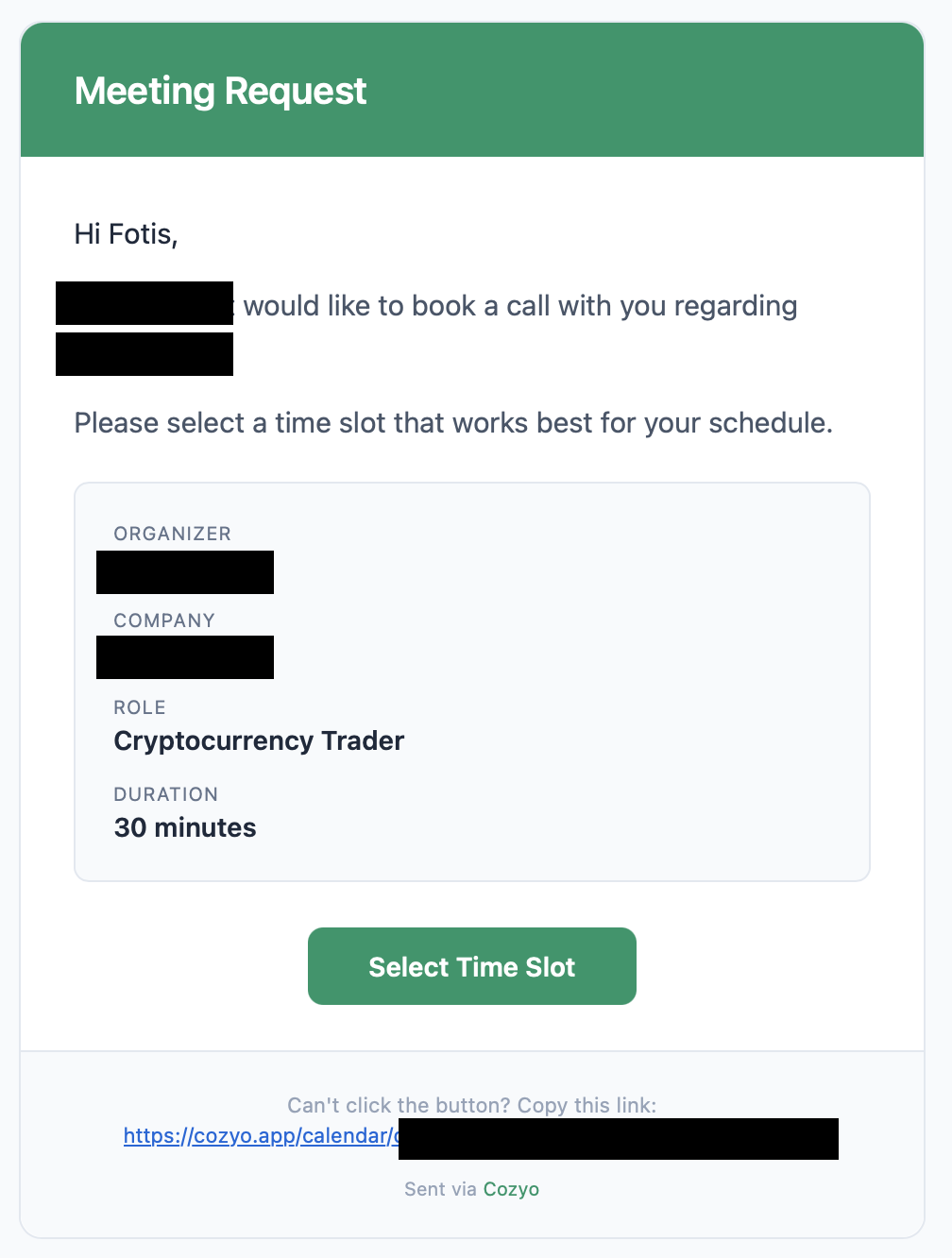Click the "Can't click the button?" text

(x=471, y=1105)
